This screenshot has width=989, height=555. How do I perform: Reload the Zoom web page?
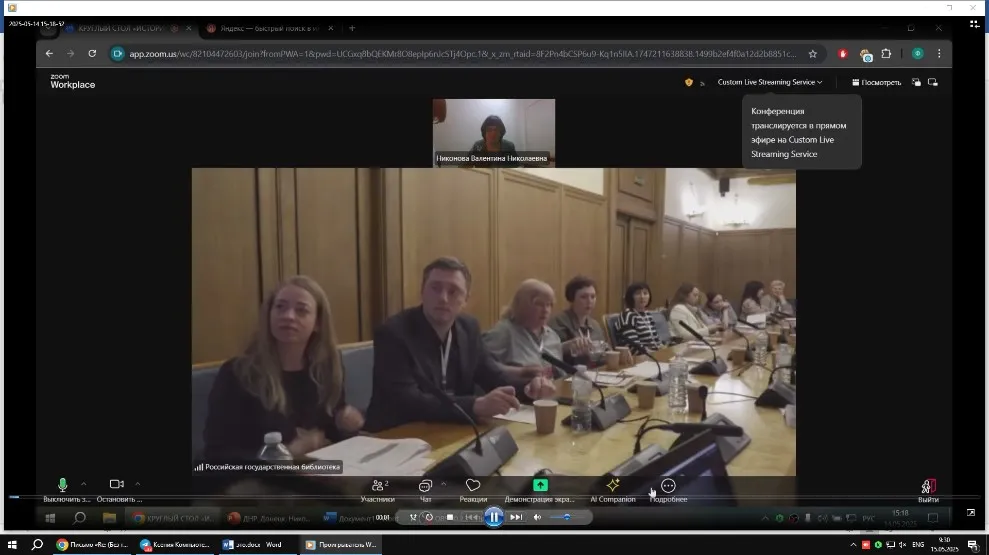[x=92, y=54]
